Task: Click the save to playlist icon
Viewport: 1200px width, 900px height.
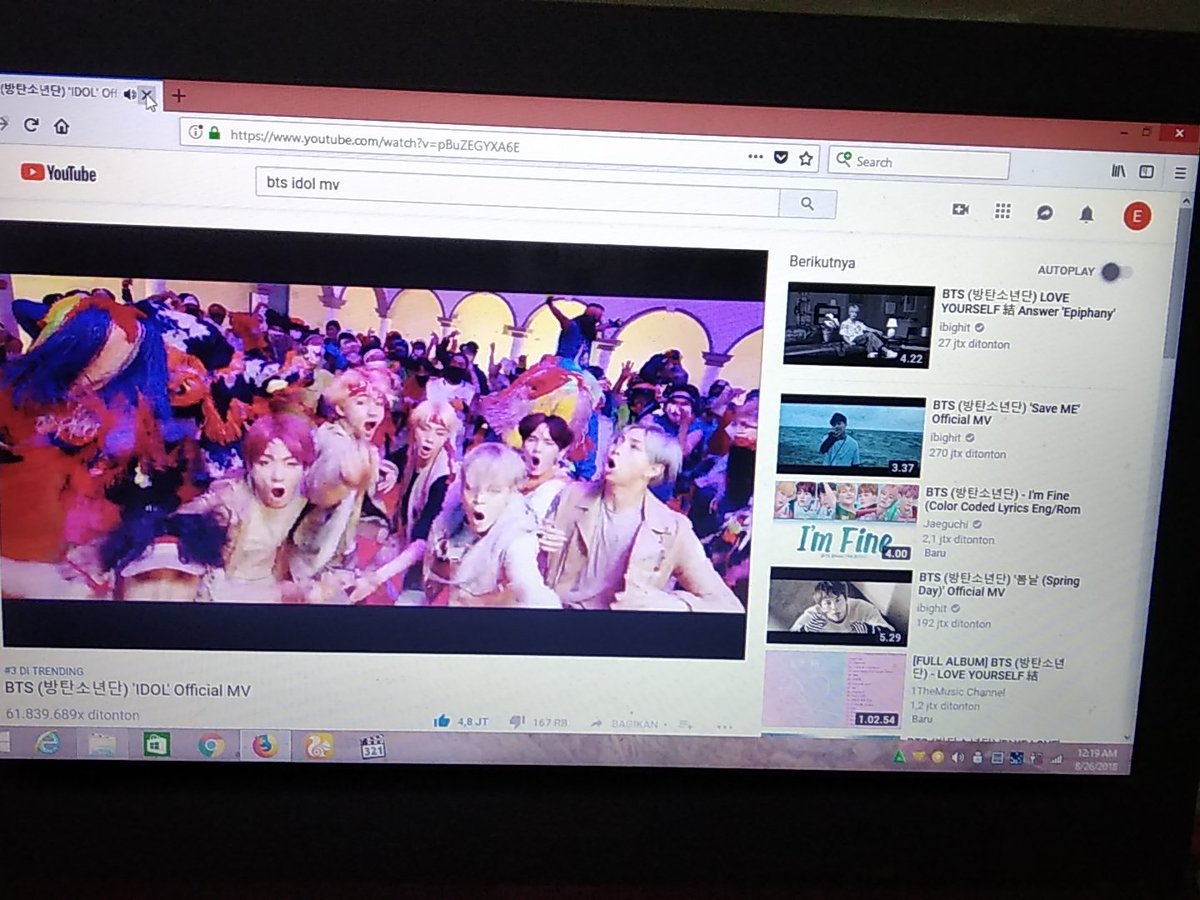Action: 685,724
